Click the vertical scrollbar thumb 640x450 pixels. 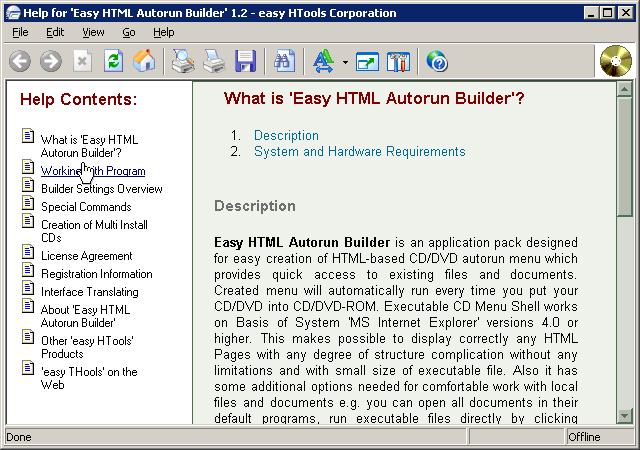(x=624, y=156)
